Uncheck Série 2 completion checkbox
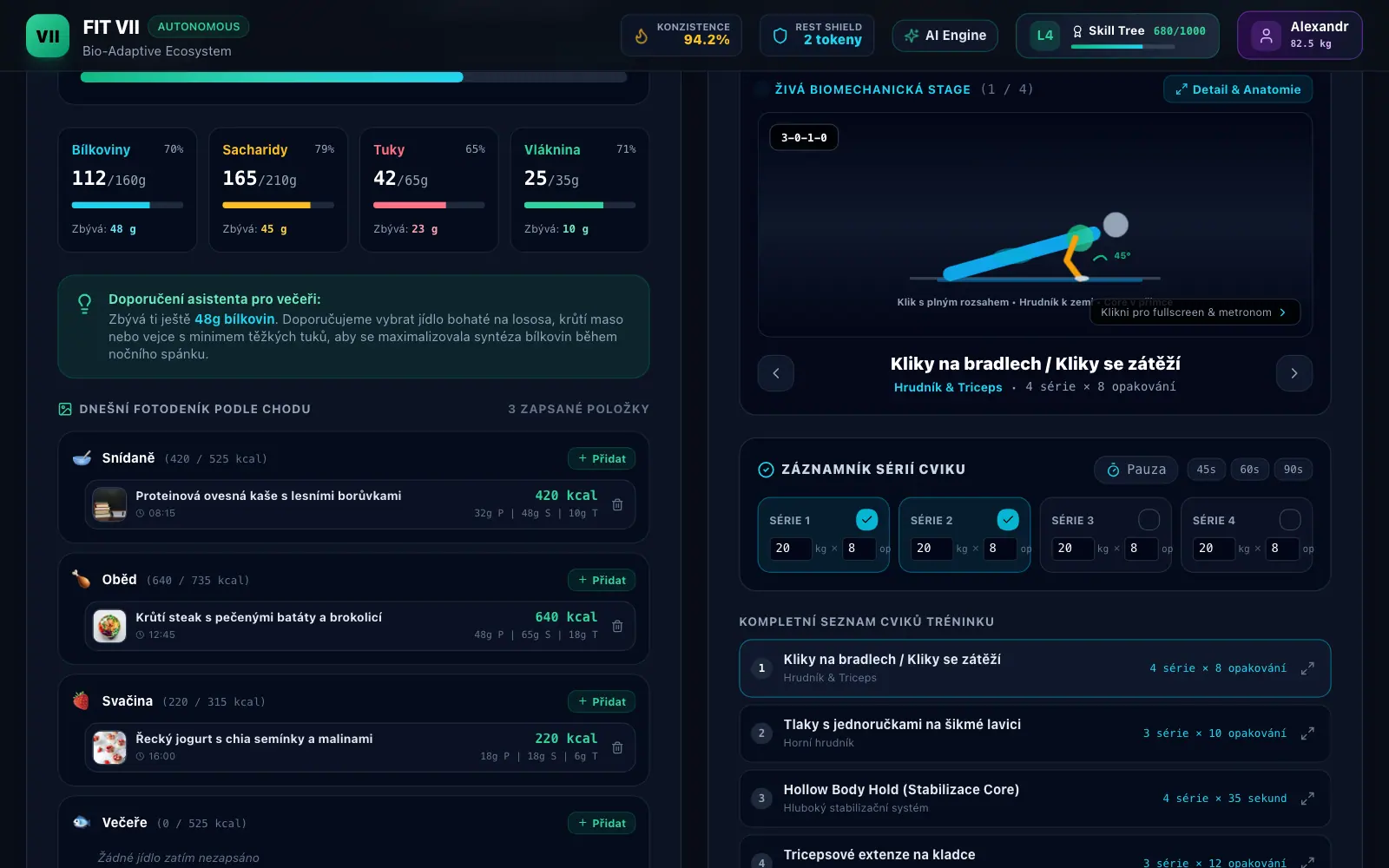The image size is (1389, 868). [1008, 519]
